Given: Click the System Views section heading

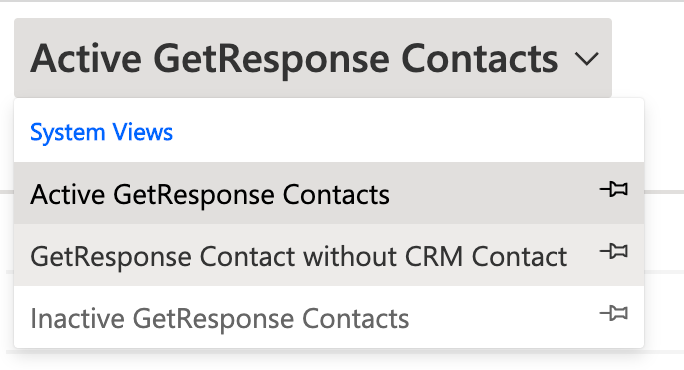Looking at the screenshot, I should 101,132.
